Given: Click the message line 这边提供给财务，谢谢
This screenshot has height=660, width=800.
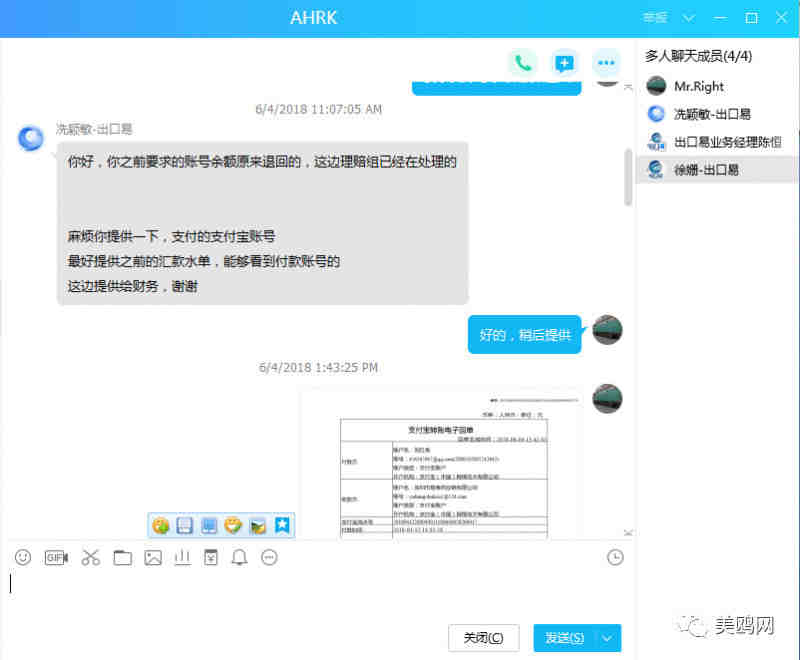Looking at the screenshot, I should (132, 286).
